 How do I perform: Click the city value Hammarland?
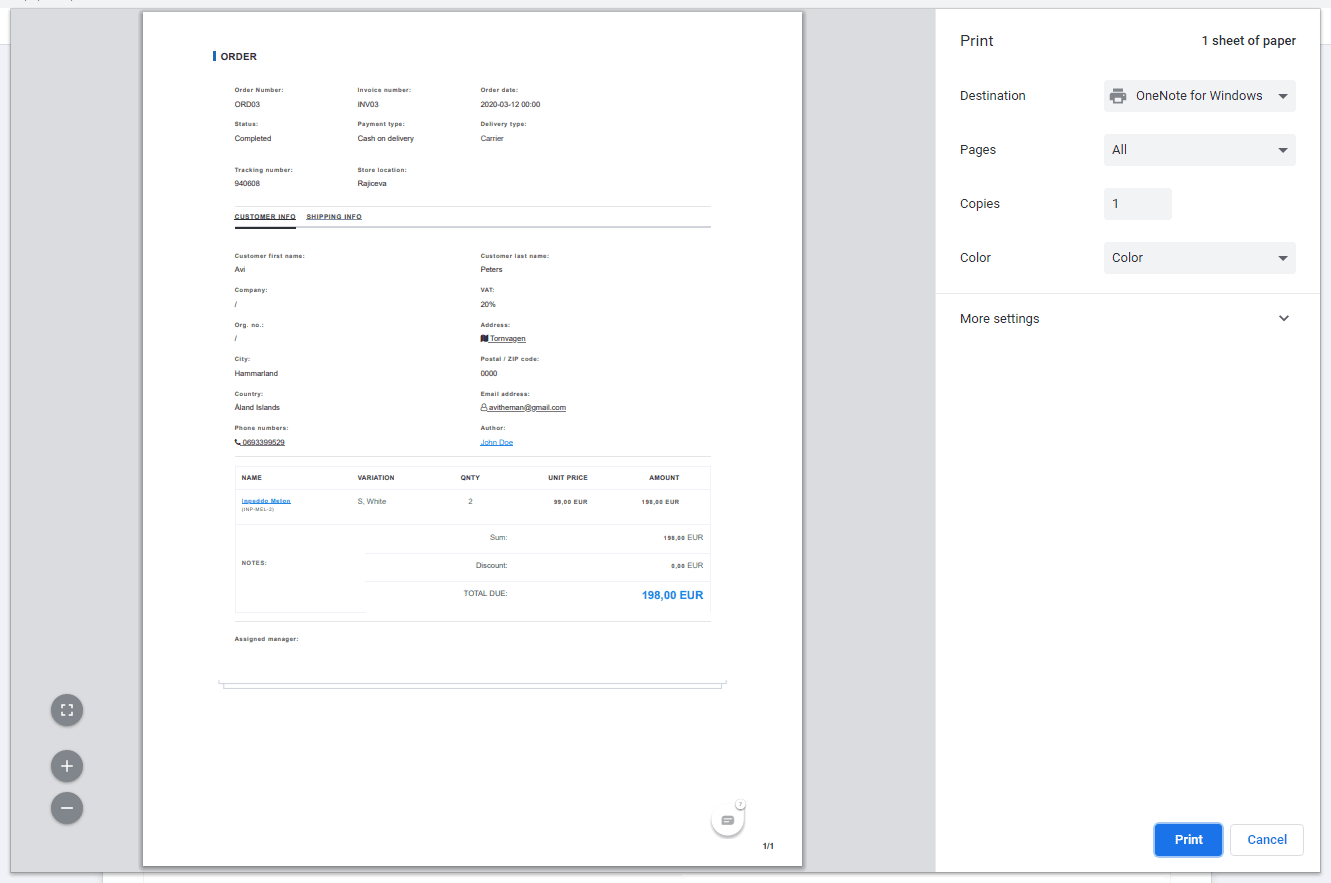tap(256, 373)
